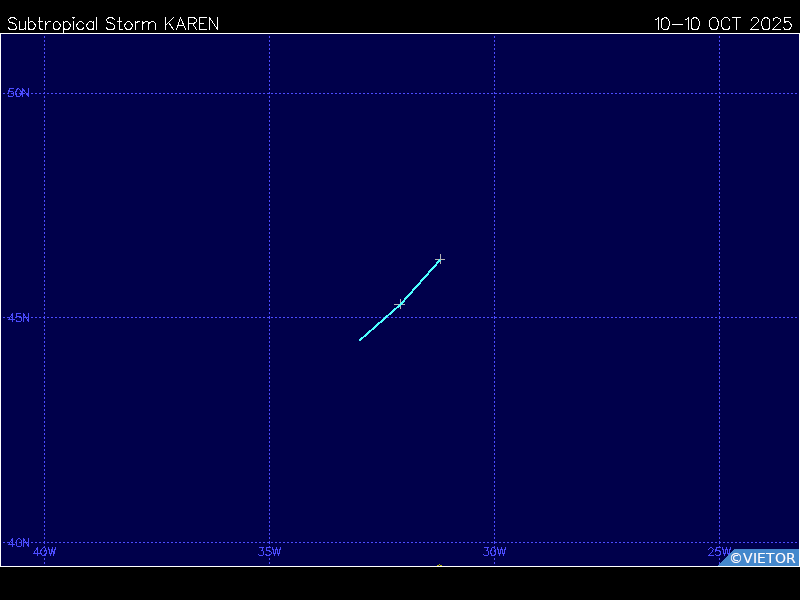Image resolution: width=800 pixels, height=600 pixels.
Task: Click the 35W longitude label
Action: pyautogui.click(x=269, y=552)
